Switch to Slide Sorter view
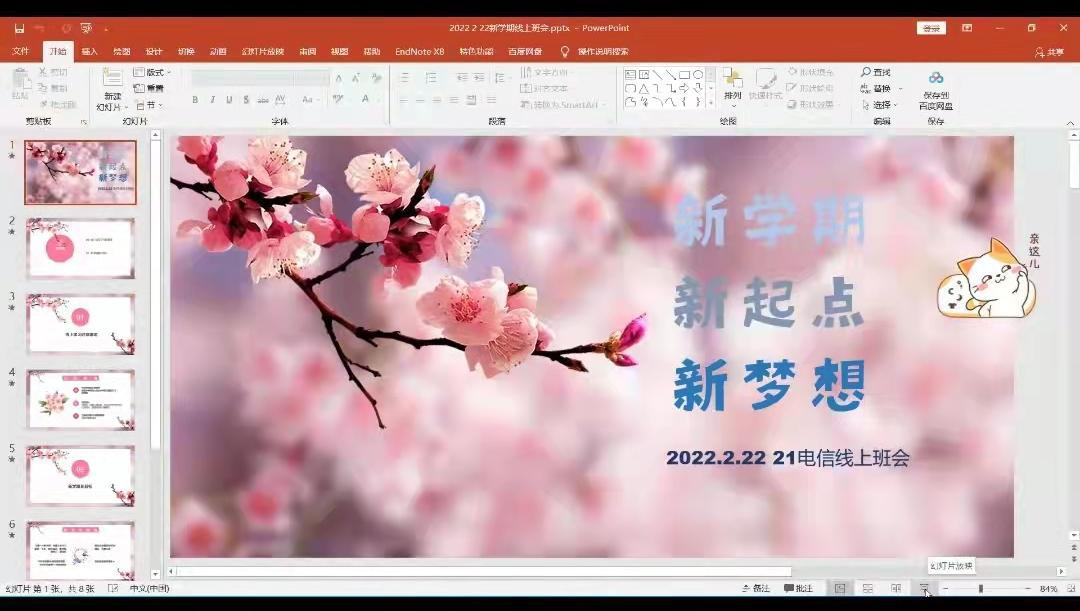The height and width of the screenshot is (611, 1080). coord(868,588)
